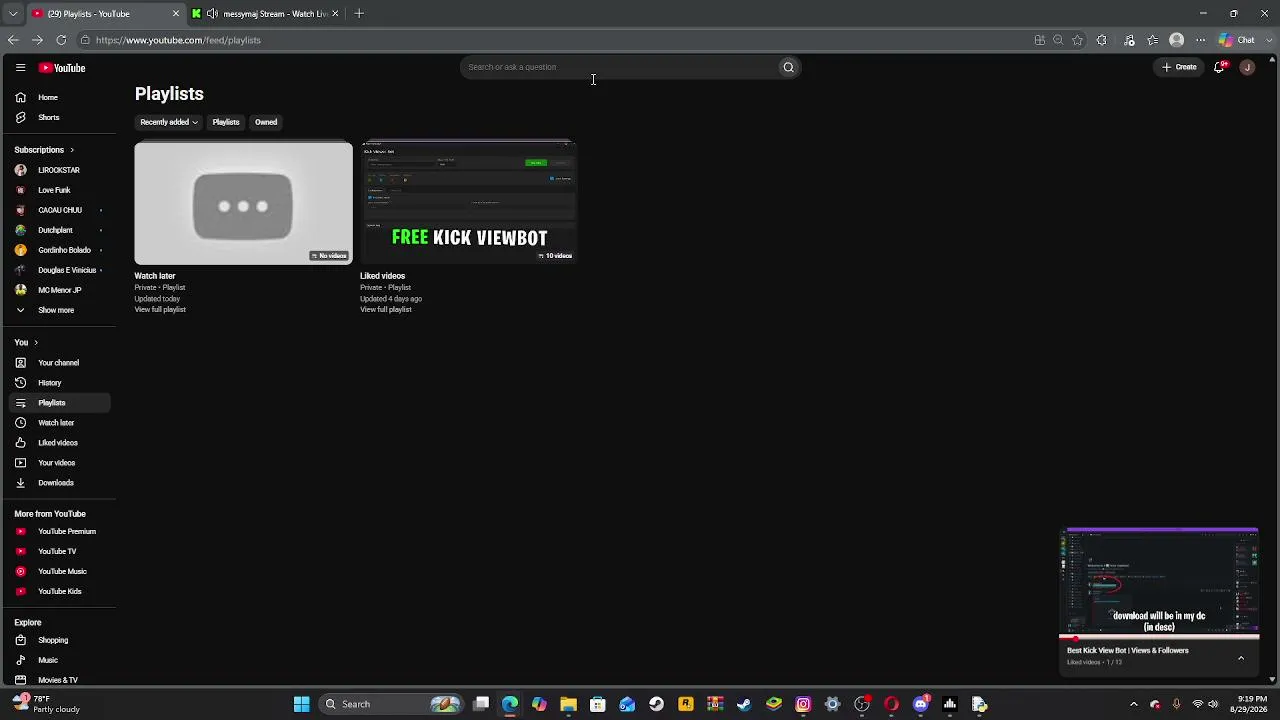
Task: Click the YouTube search input field
Action: point(620,67)
